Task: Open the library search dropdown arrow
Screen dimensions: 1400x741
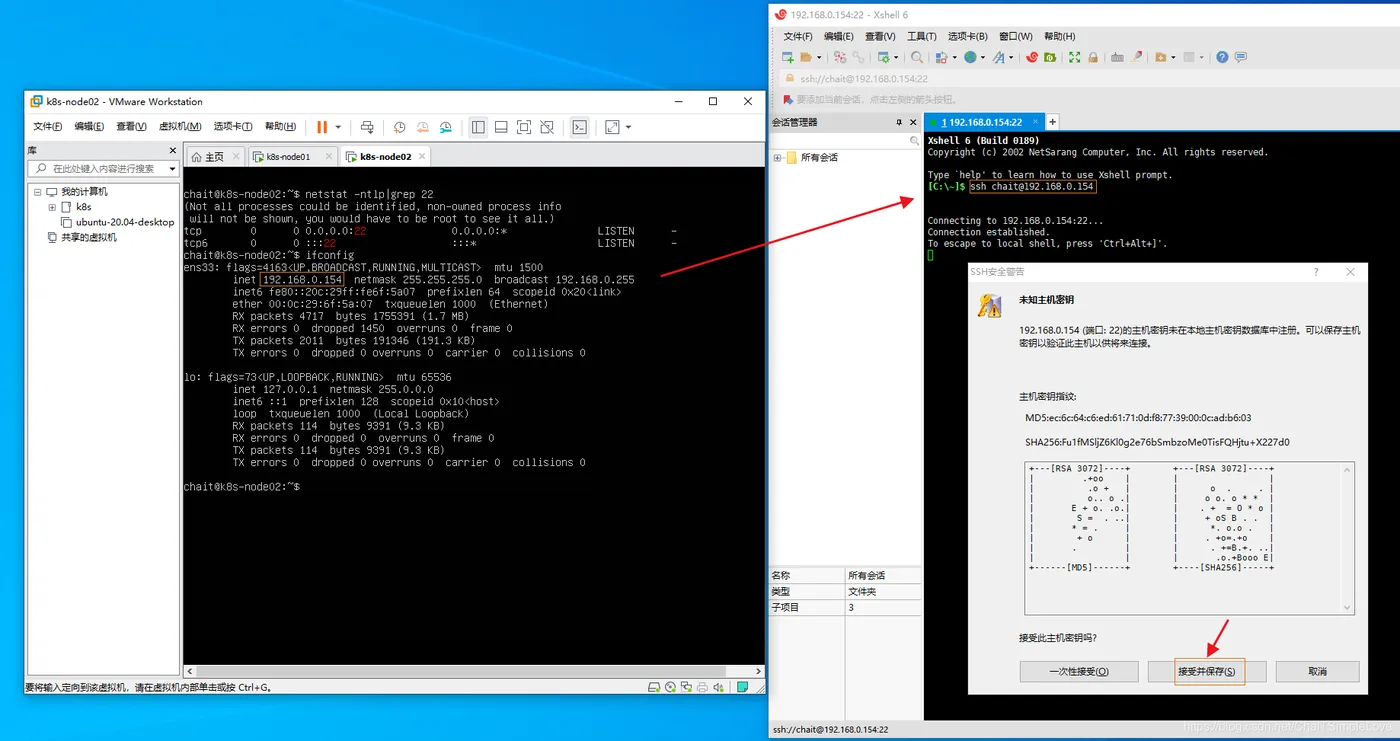Action: tap(172, 169)
